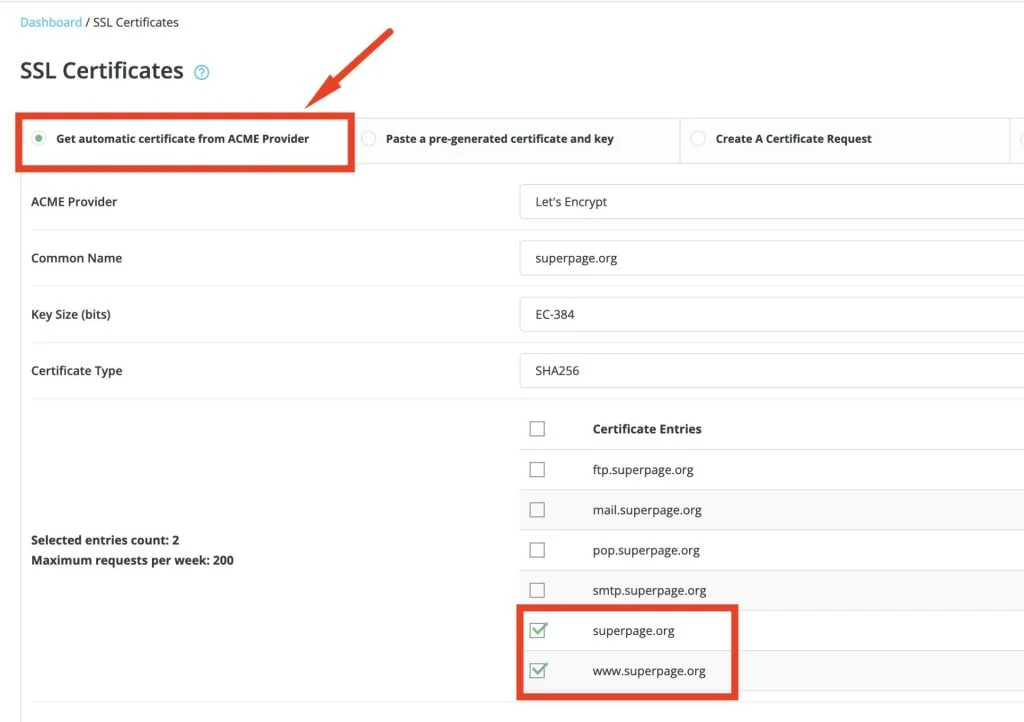
Task: Check the pop.superpage.org entry
Action: point(537,550)
